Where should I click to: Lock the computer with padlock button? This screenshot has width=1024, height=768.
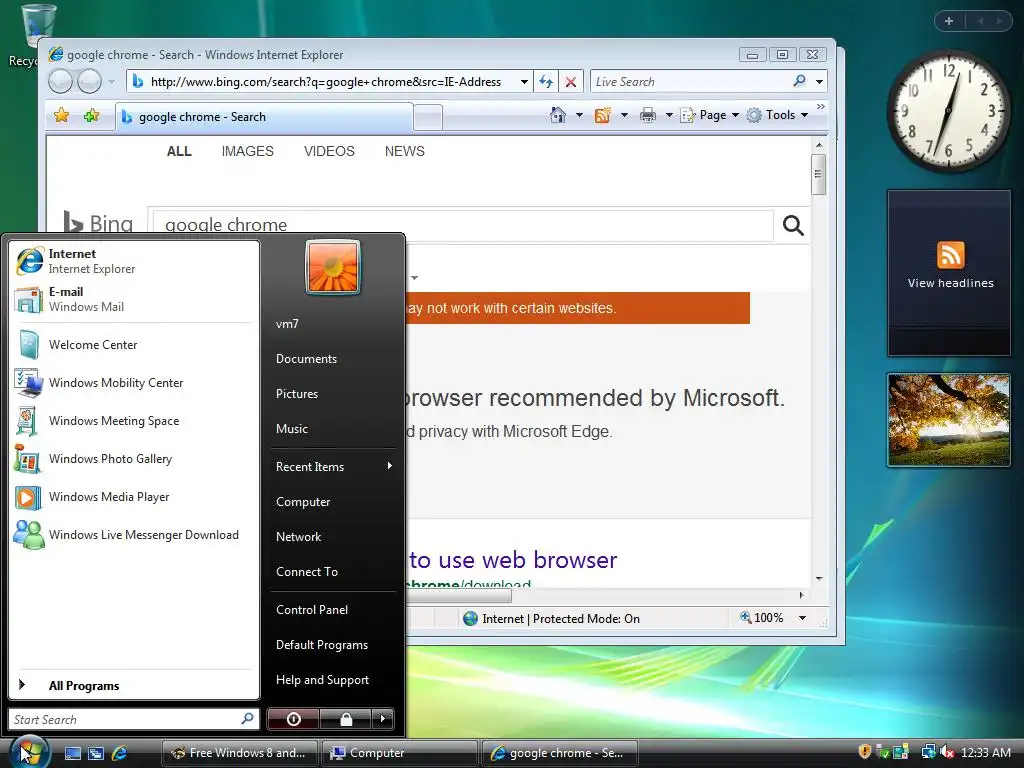point(345,719)
